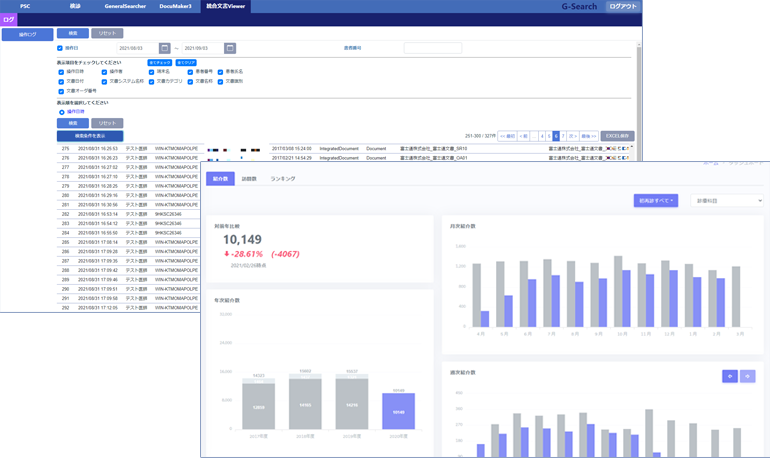Click the document name ending _OA01

point(434,158)
